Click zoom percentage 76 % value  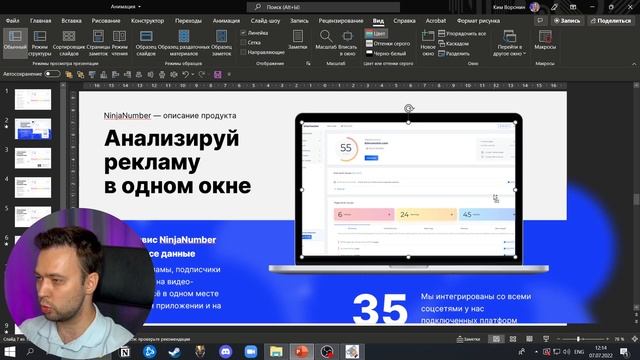tap(620, 339)
